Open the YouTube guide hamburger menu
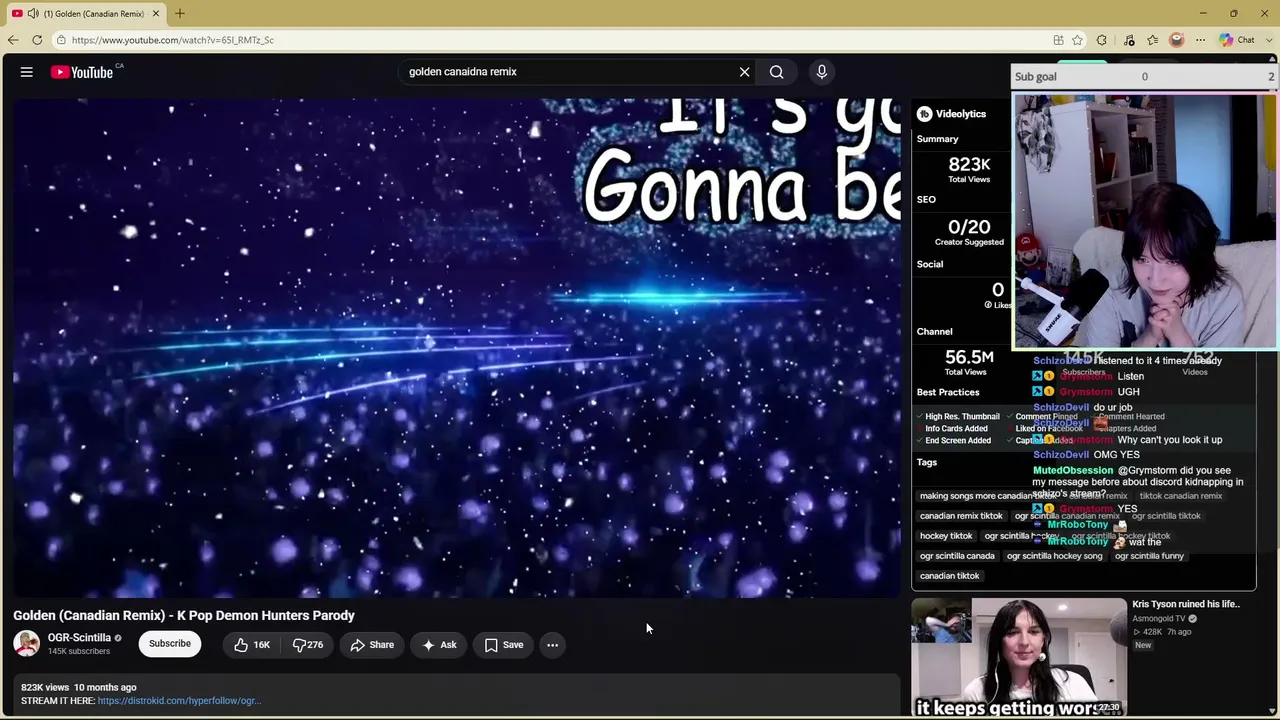Viewport: 1280px width, 720px height. click(27, 72)
